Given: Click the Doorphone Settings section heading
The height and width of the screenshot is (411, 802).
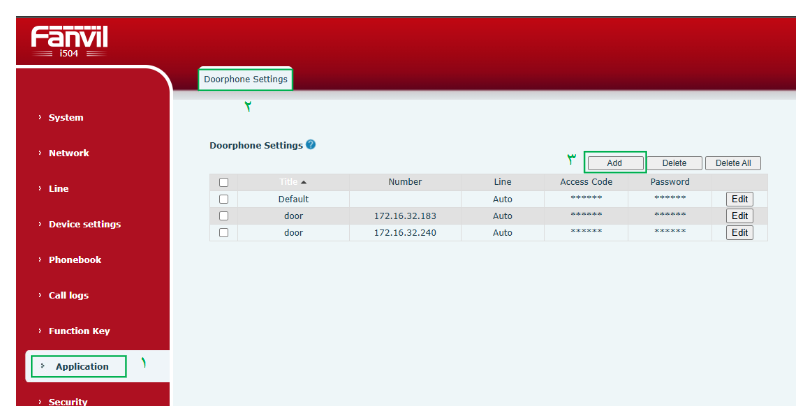Looking at the screenshot, I should (x=256, y=145).
